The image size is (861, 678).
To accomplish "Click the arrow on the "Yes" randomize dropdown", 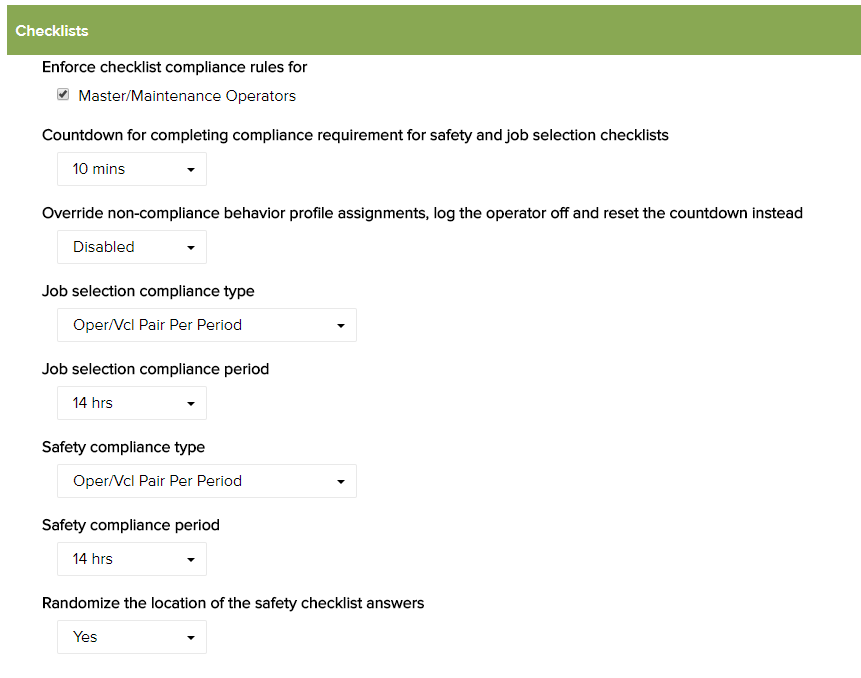I will [192, 636].
